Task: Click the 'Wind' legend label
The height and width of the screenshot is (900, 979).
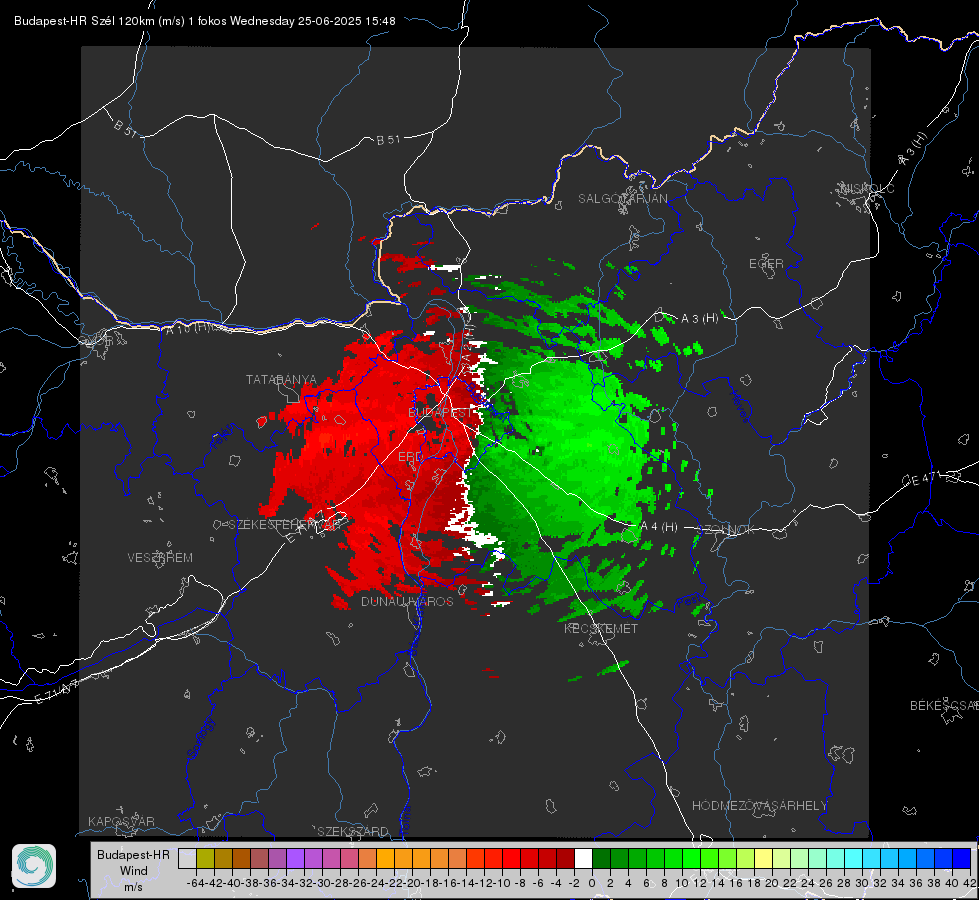Action: click(x=134, y=871)
